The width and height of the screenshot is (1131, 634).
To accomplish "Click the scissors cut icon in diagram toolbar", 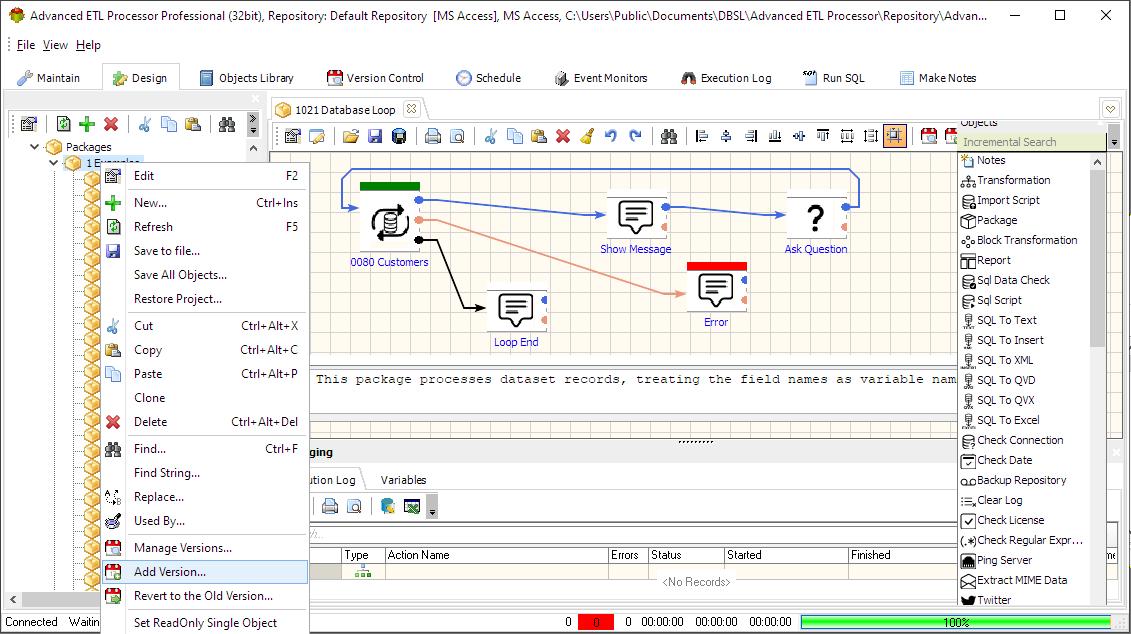I will 490,136.
